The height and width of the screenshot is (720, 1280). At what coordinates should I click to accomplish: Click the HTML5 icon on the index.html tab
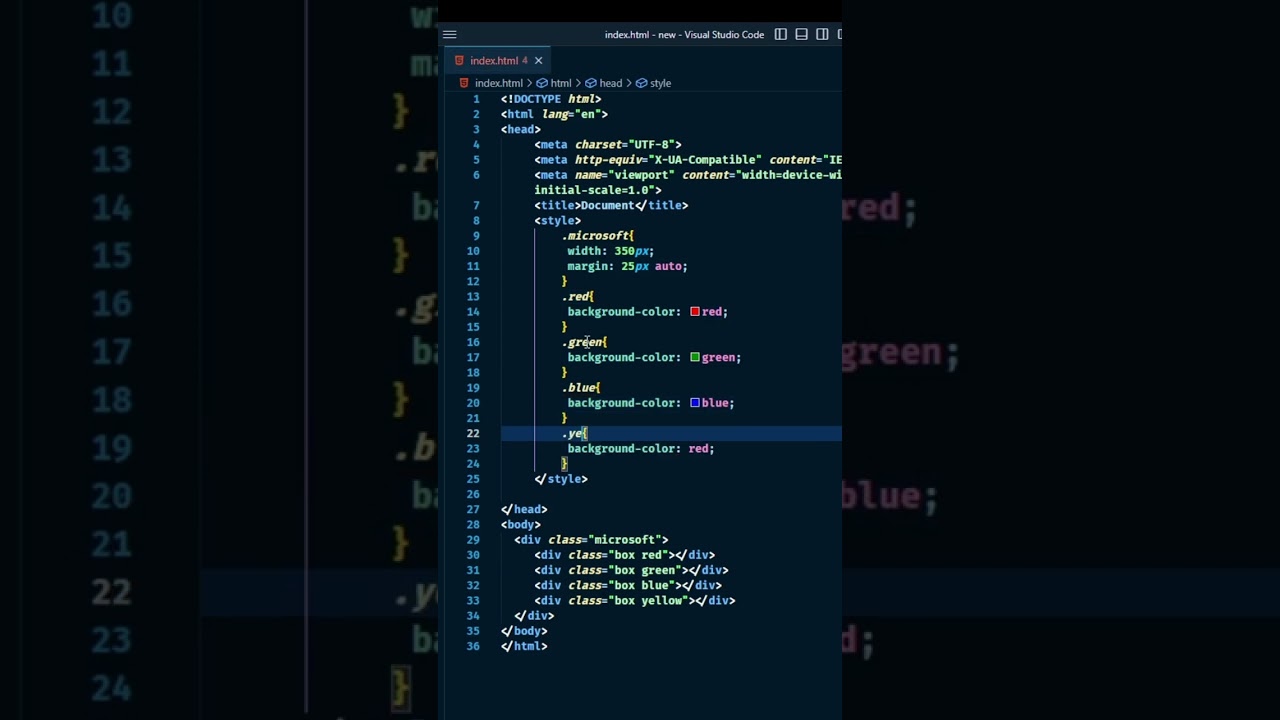(459, 60)
